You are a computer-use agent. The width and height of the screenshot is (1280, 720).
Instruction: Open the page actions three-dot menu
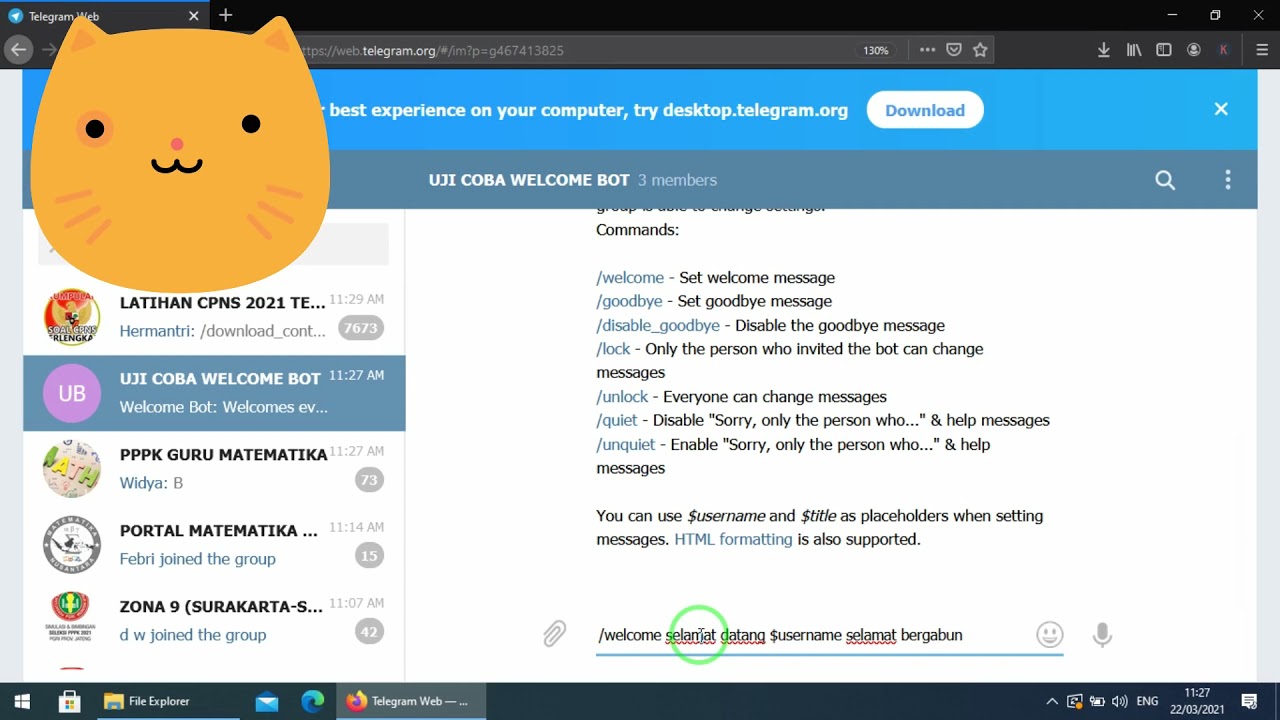coord(927,50)
